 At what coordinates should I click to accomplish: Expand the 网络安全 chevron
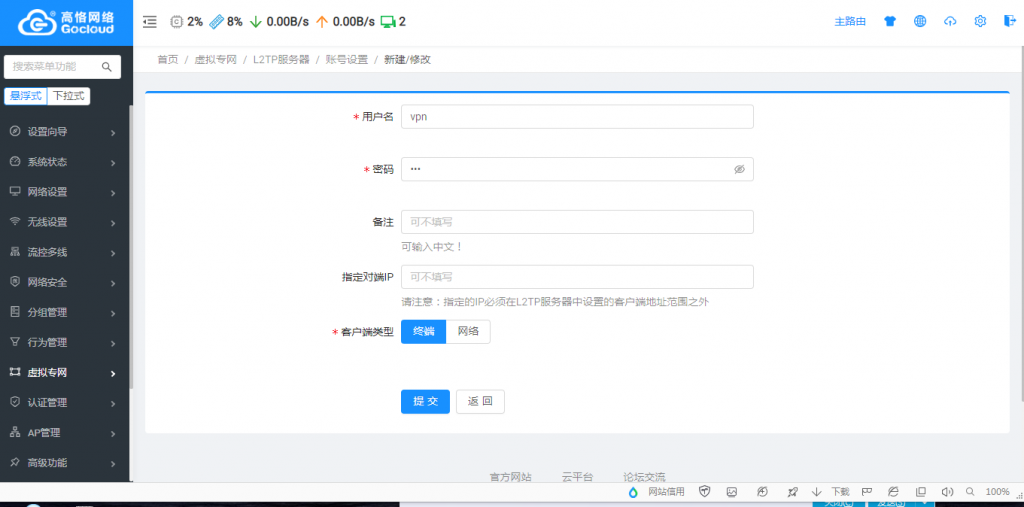coord(114,284)
